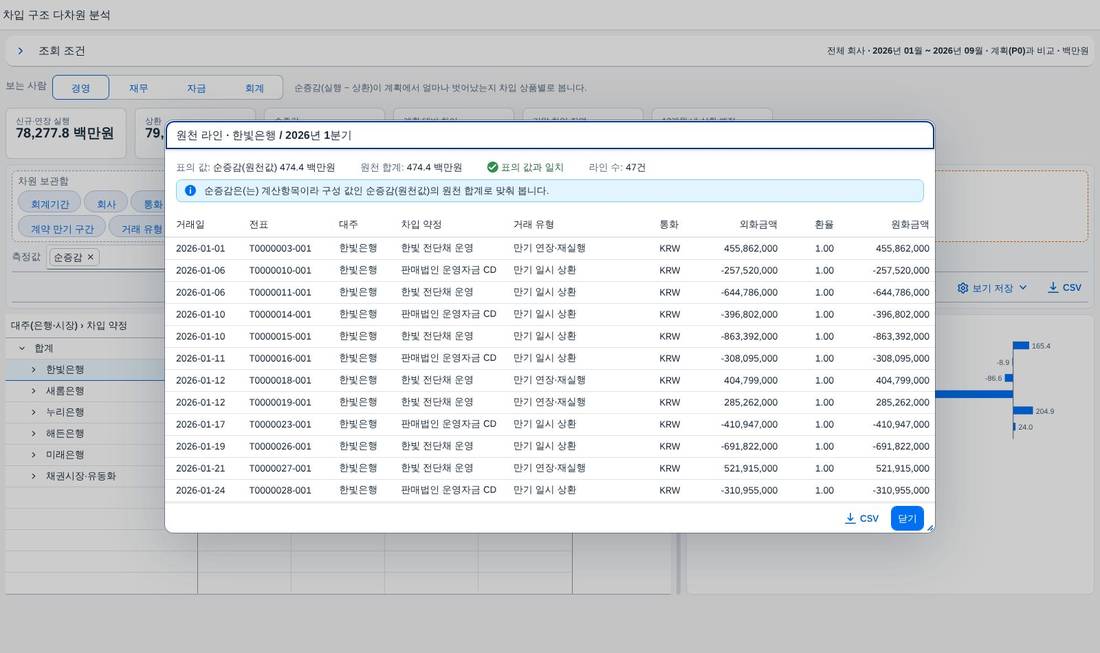The width and height of the screenshot is (1100, 653).
Task: Click the 회사 dimension chip
Action: click(x=106, y=204)
